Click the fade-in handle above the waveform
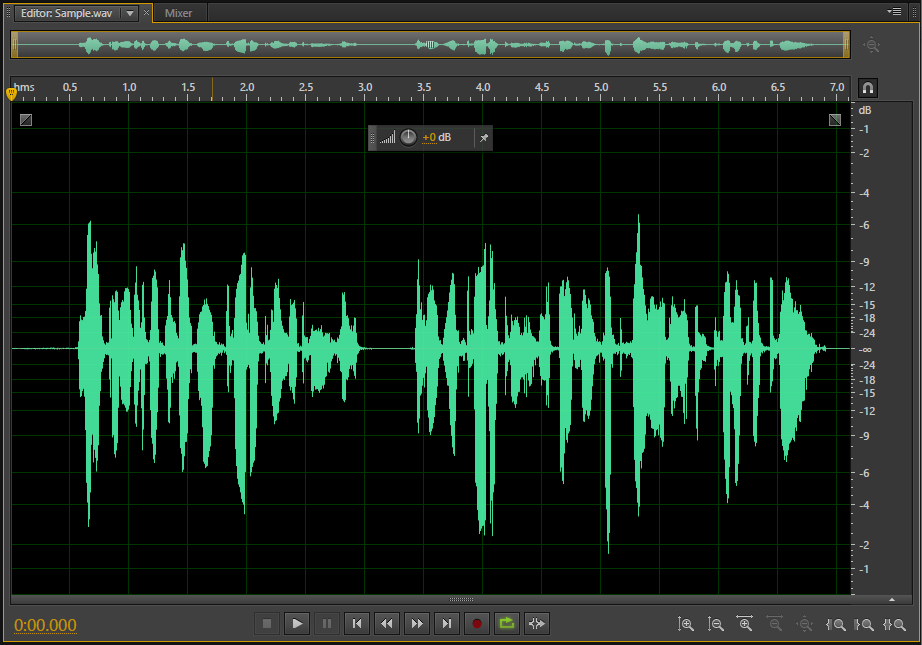Viewport: 922px width, 645px height. click(25, 120)
